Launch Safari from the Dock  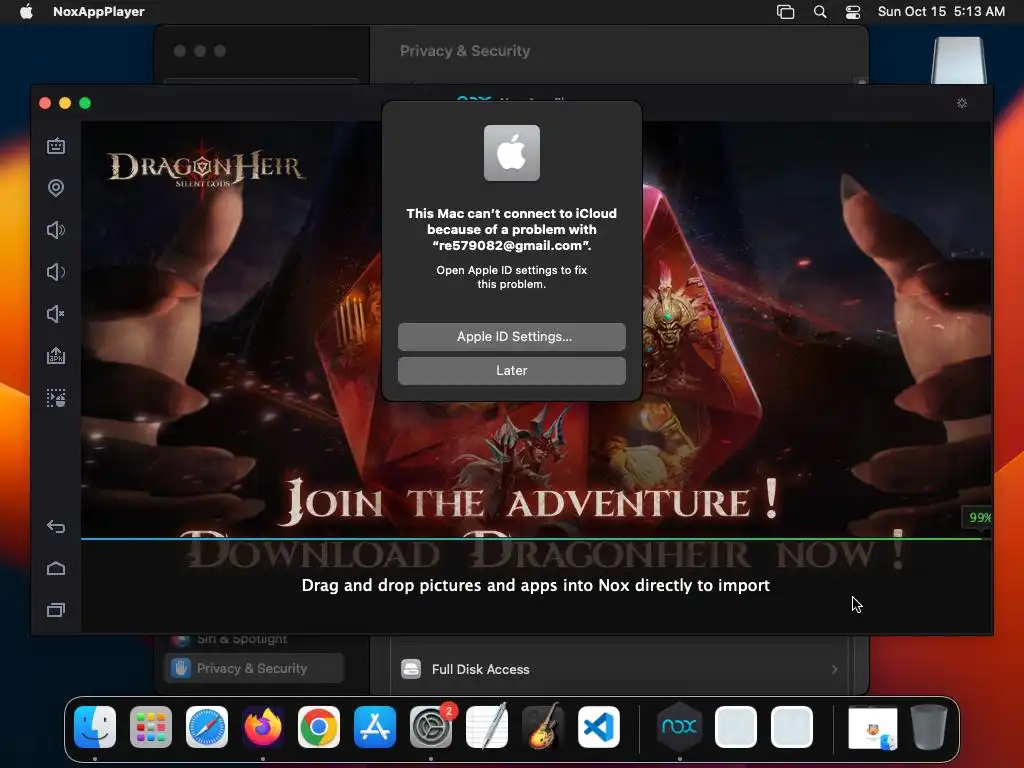pyautogui.click(x=207, y=726)
